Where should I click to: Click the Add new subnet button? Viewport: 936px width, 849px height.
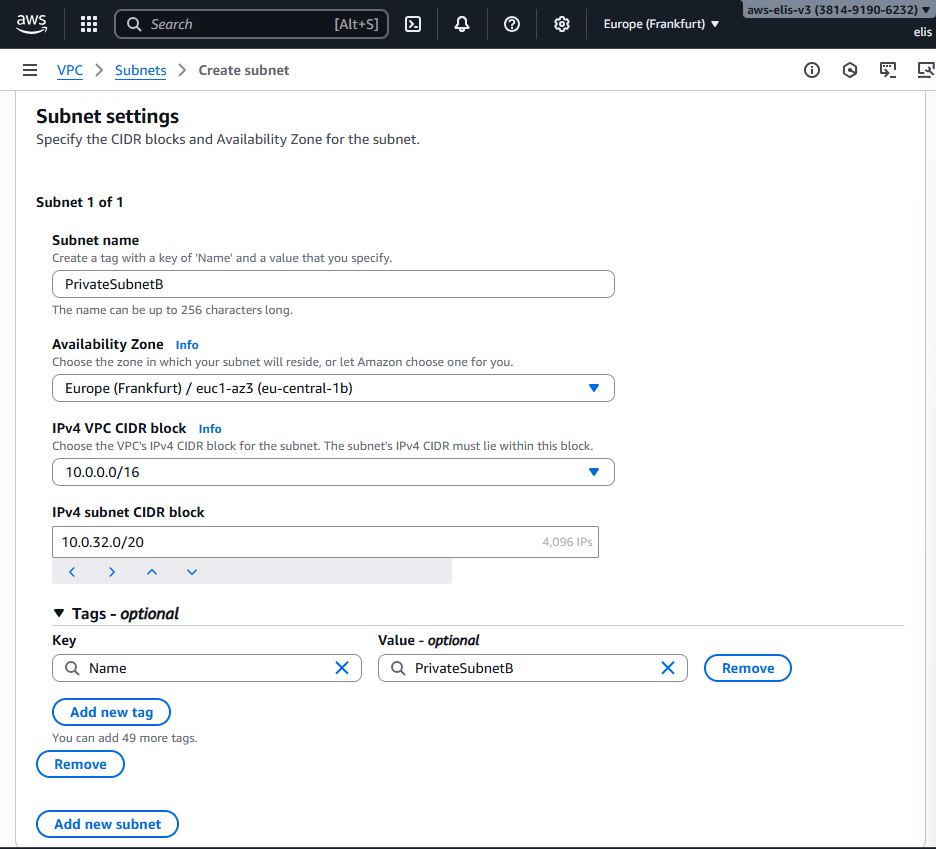click(107, 824)
